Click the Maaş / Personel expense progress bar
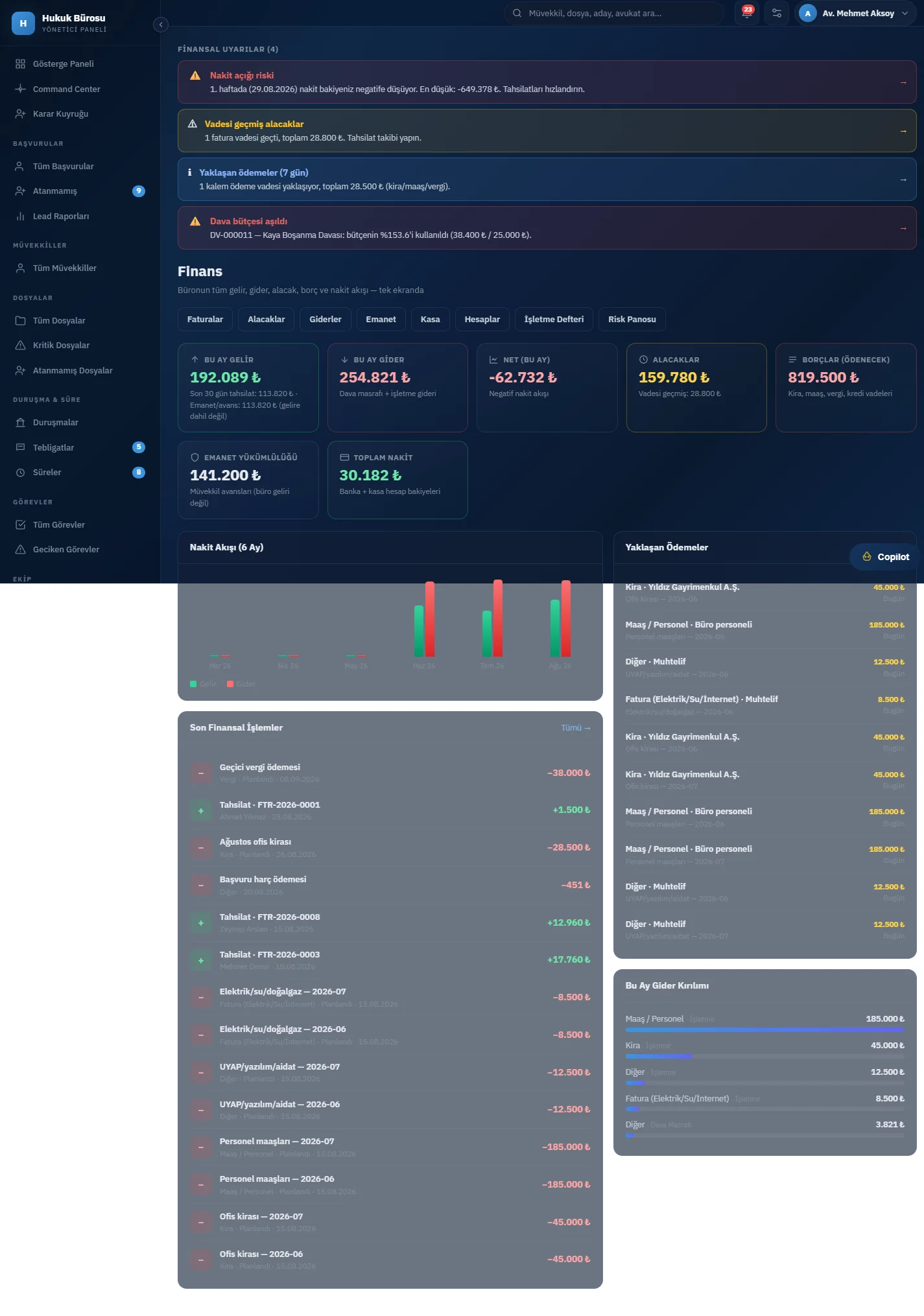Image resolution: width=924 pixels, height=1316 pixels. pyautogui.click(x=764, y=1029)
